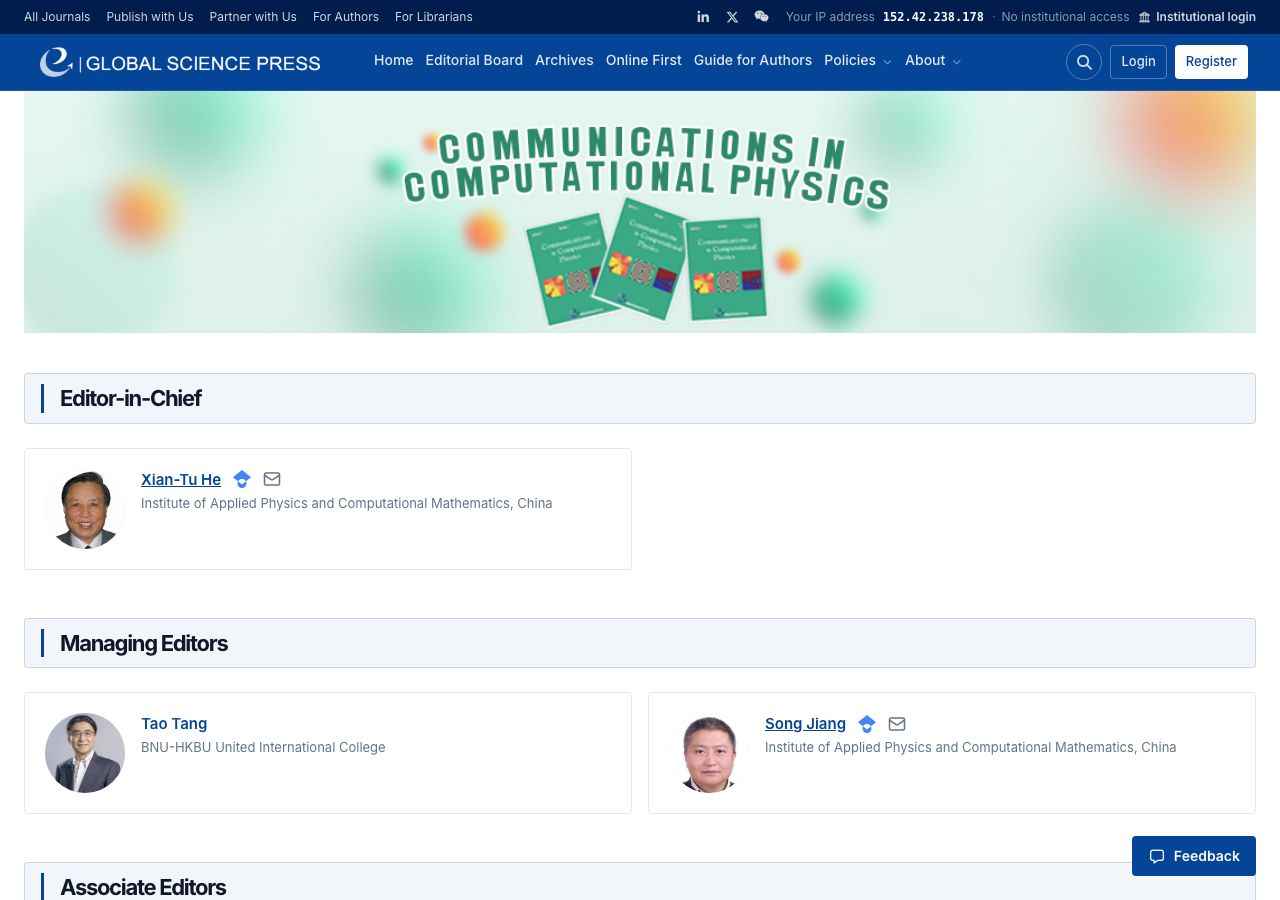Image resolution: width=1280 pixels, height=900 pixels.
Task: Open the For Librarians link
Action: [434, 17]
